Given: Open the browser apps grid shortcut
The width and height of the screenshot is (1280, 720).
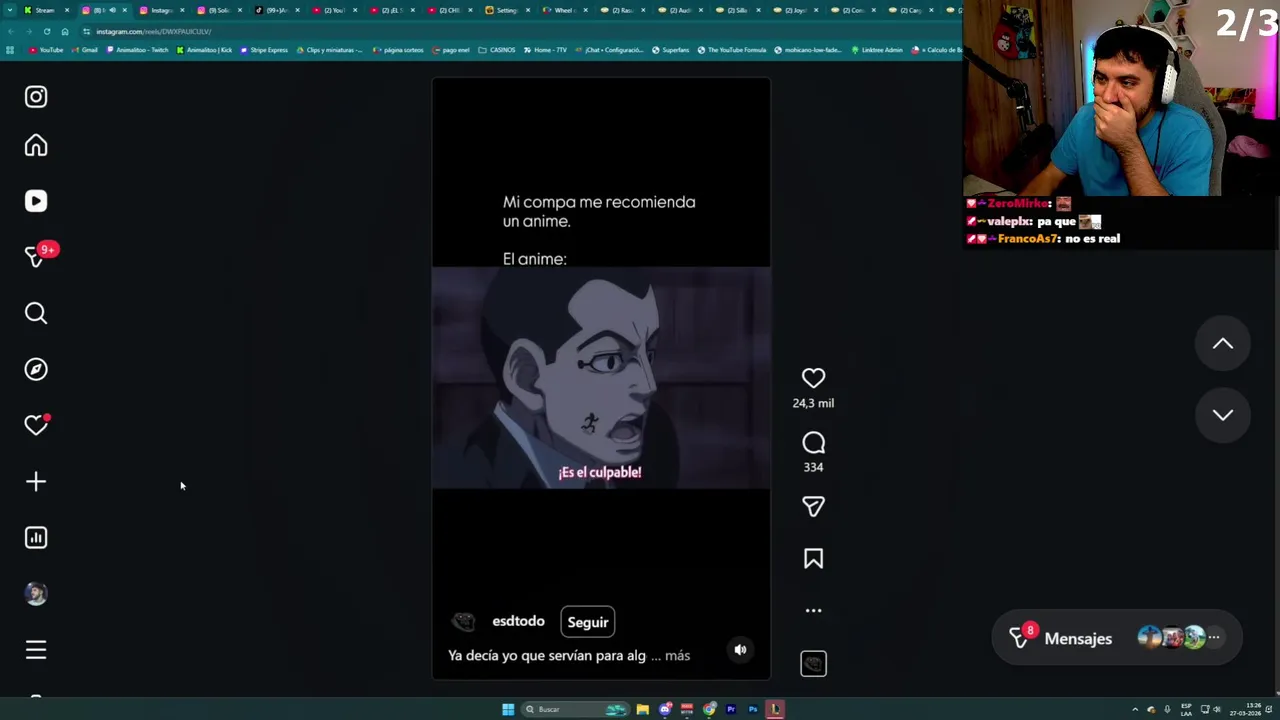Looking at the screenshot, I should [10, 50].
